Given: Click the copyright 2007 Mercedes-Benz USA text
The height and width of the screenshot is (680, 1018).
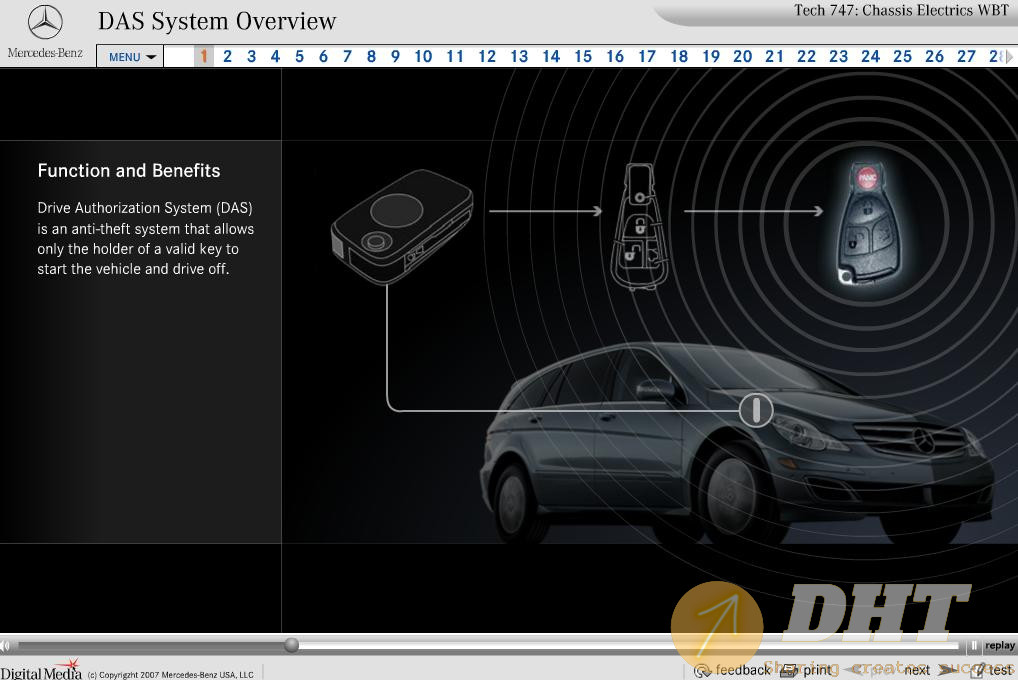Looking at the screenshot, I should click(x=170, y=675).
